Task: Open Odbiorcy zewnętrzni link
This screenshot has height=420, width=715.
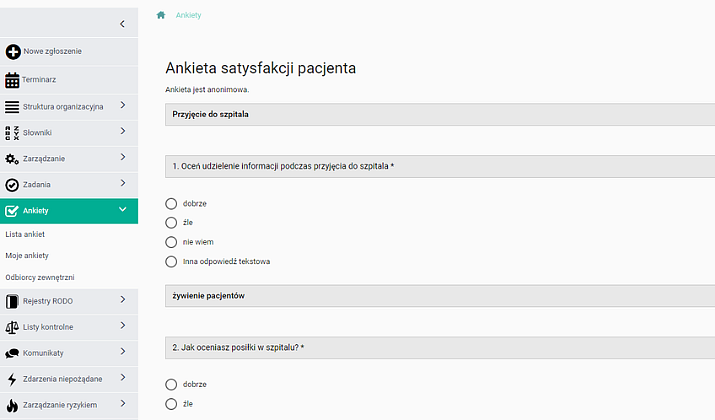Action: coord(40,277)
